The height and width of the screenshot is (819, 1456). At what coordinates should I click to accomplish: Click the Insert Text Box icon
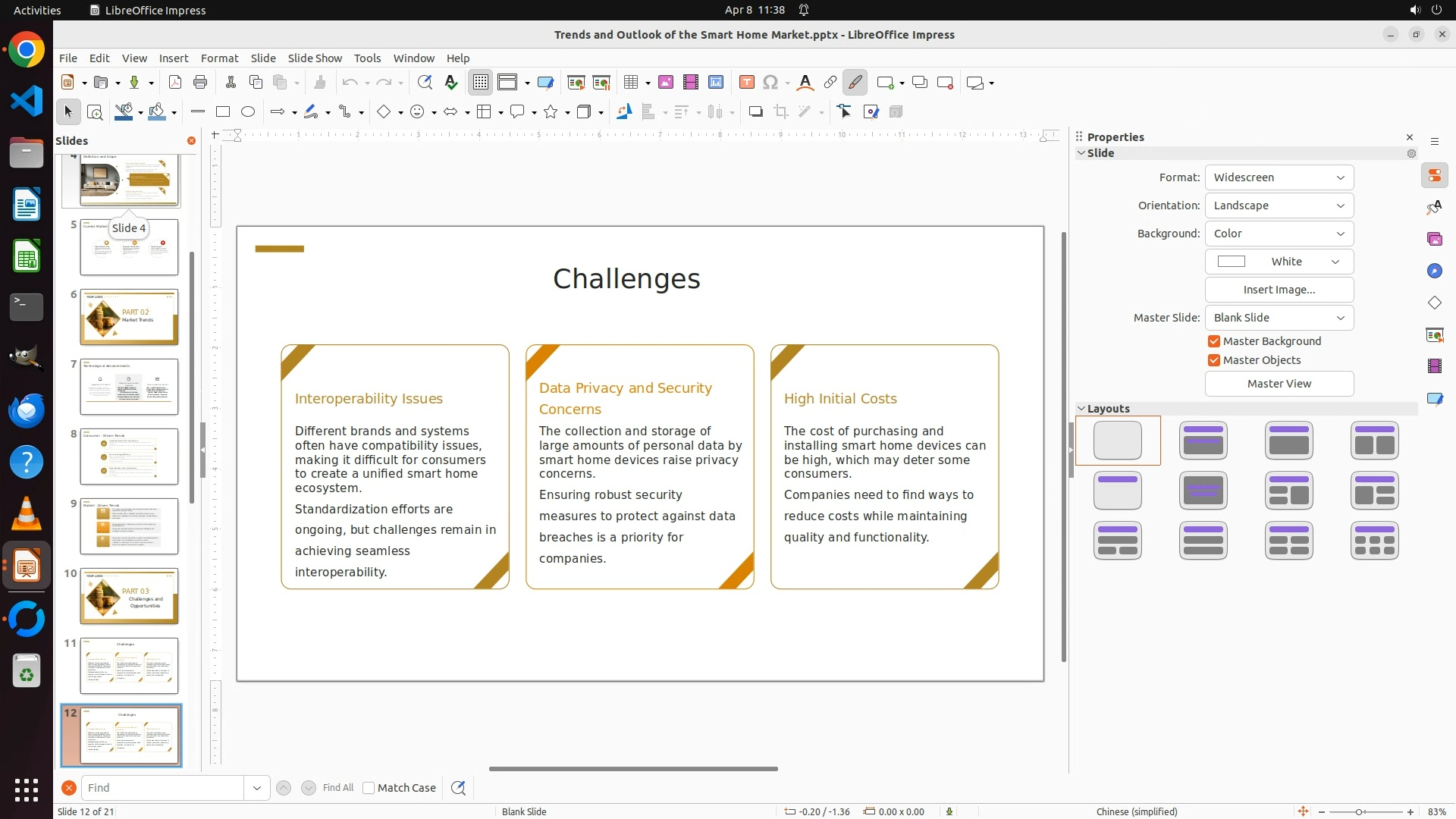[x=746, y=83]
